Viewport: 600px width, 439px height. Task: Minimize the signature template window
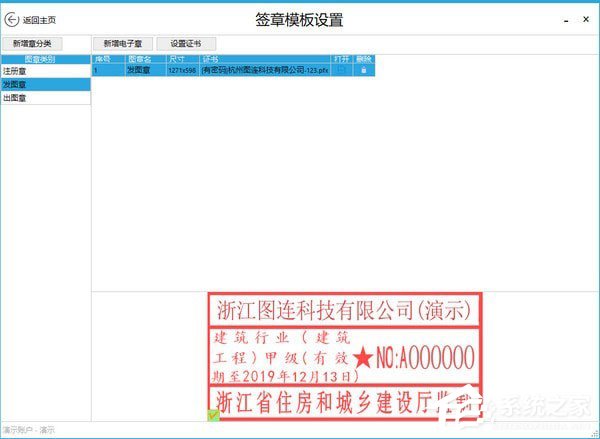(566, 20)
